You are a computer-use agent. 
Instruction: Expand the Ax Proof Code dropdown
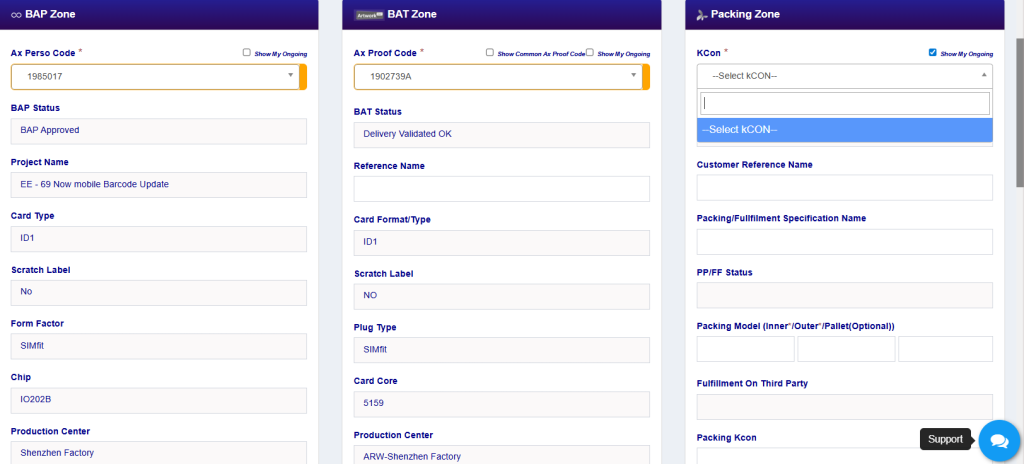tap(497, 76)
